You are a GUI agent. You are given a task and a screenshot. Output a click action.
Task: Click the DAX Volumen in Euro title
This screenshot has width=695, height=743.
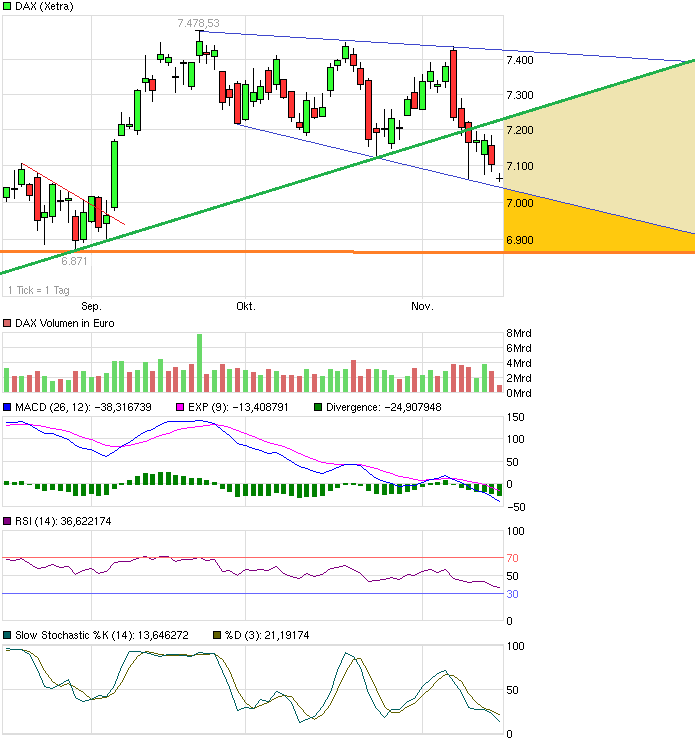(x=64, y=323)
